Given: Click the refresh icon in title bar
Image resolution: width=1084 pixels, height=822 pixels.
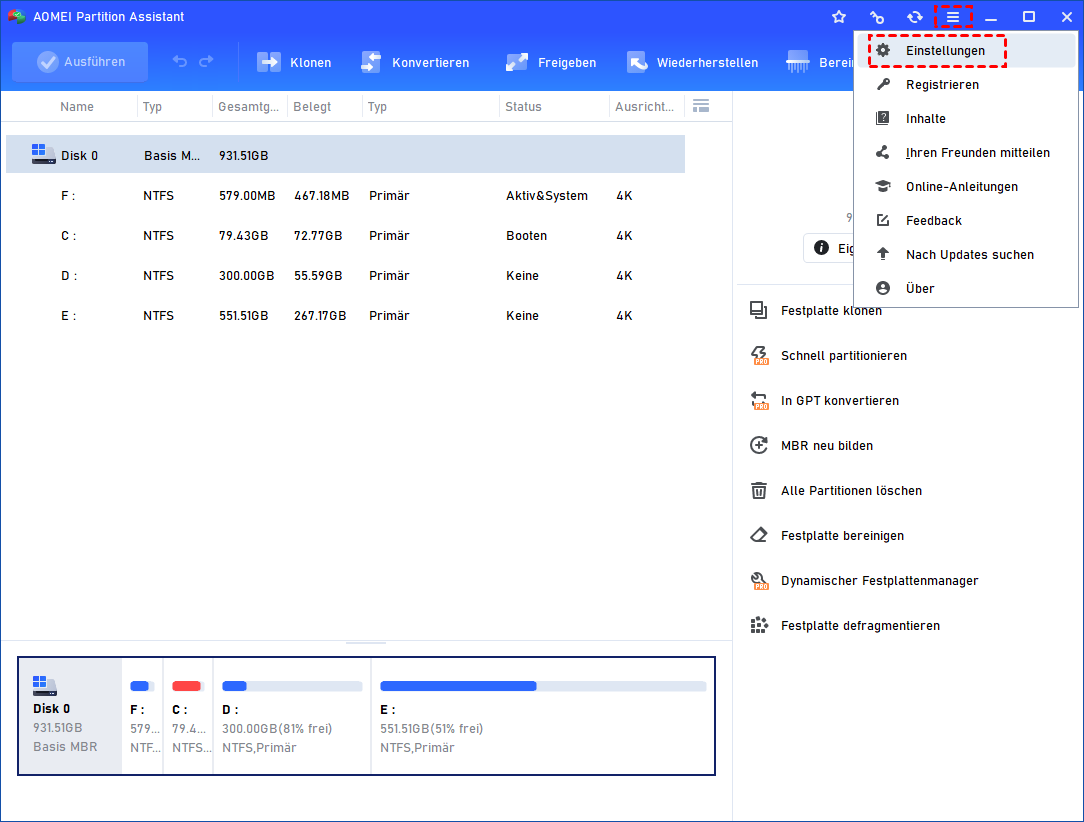Looking at the screenshot, I should (915, 17).
